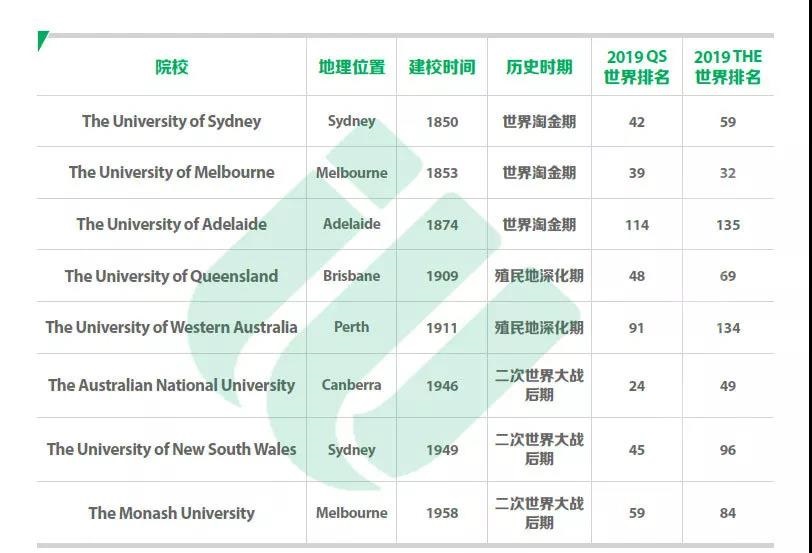Click THE ranking 135
Image resolution: width=812 pixels, height=553 pixels.
(x=728, y=225)
